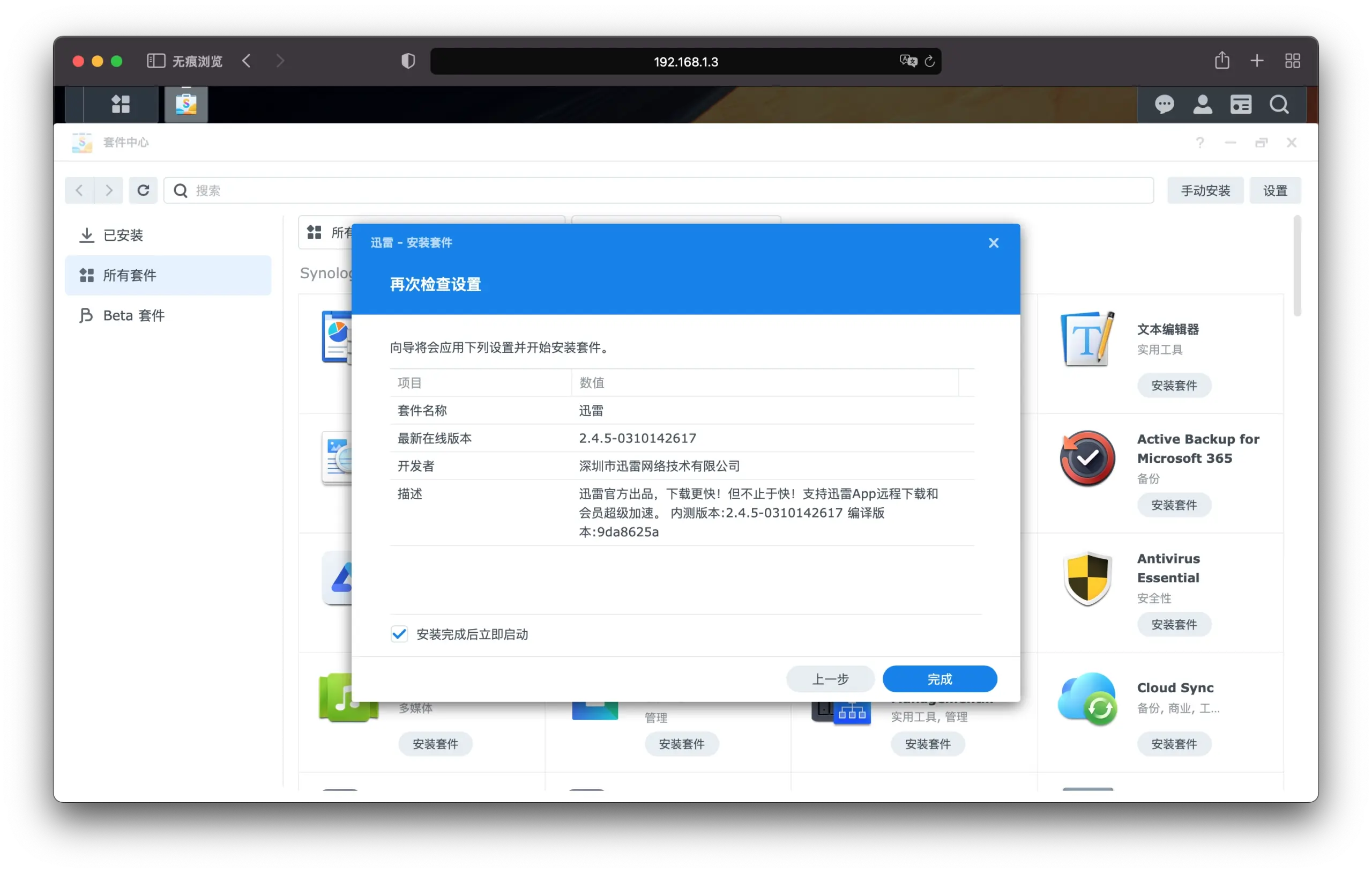Click the translate page icon in address bar
This screenshot has height=873, width=1372.
[x=908, y=61]
